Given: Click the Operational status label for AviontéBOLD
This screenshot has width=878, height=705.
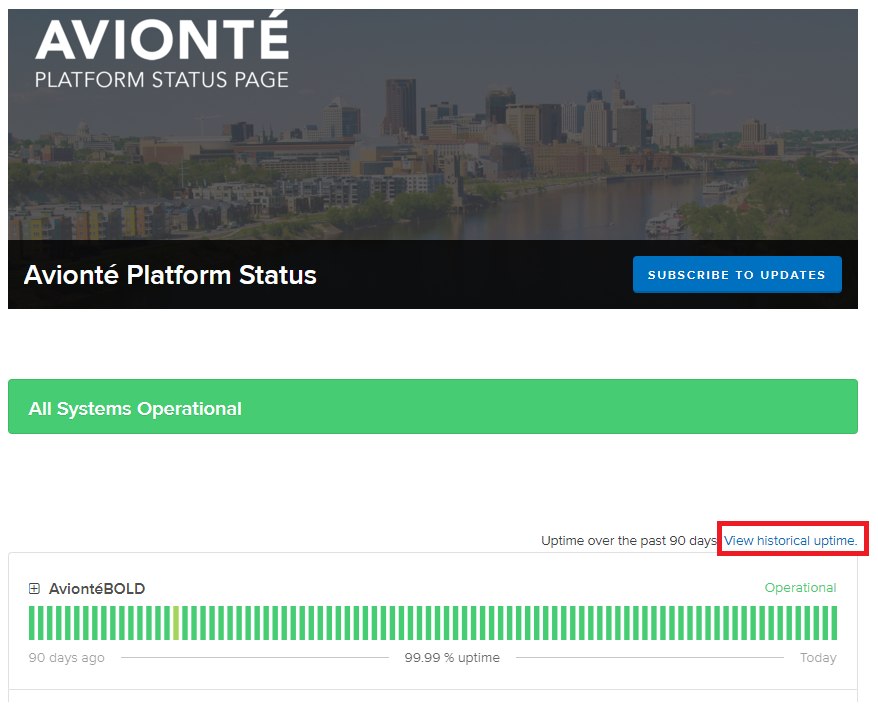Looking at the screenshot, I should [x=800, y=587].
